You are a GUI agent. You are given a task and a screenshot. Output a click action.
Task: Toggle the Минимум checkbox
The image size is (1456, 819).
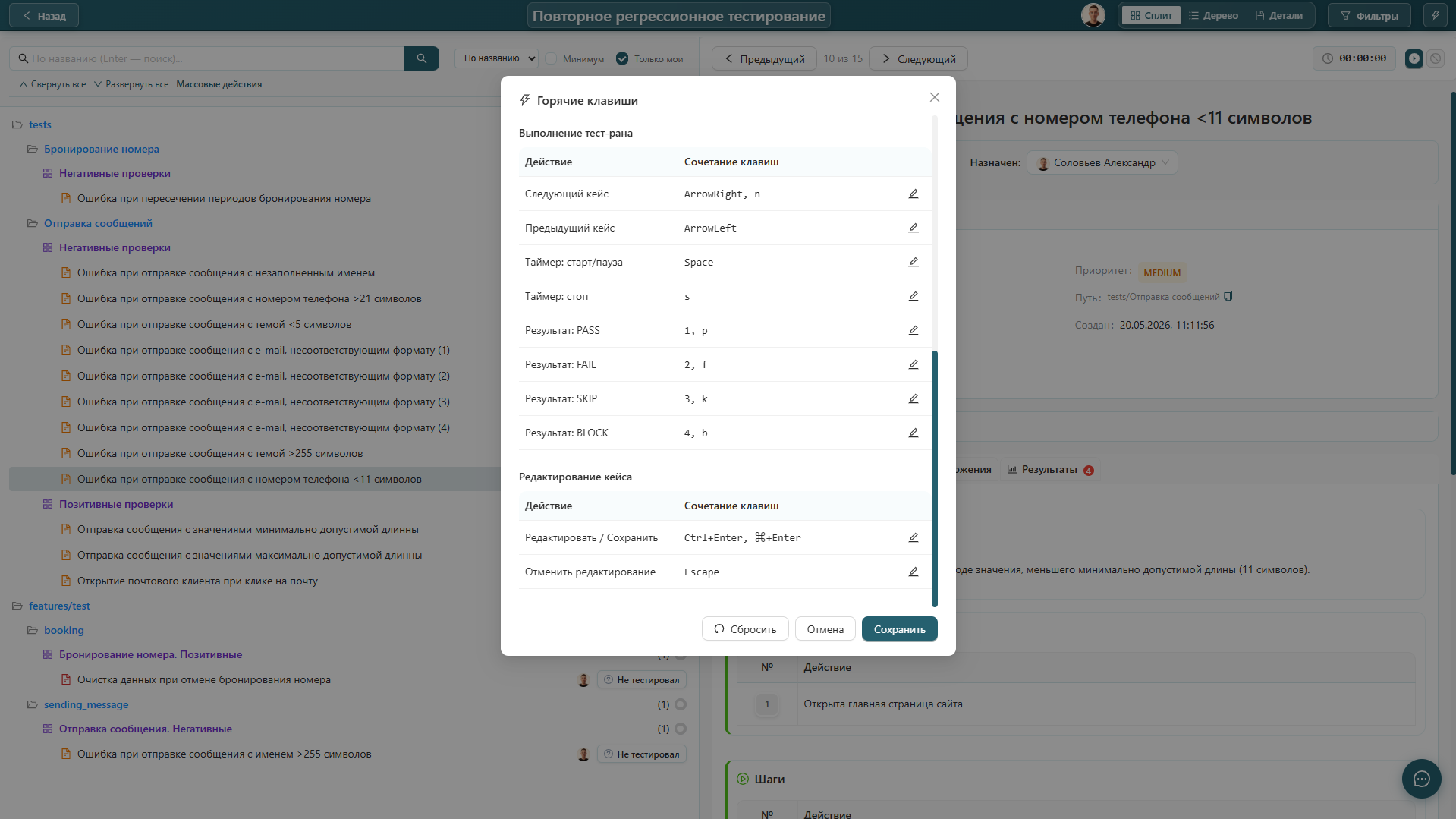click(552, 58)
